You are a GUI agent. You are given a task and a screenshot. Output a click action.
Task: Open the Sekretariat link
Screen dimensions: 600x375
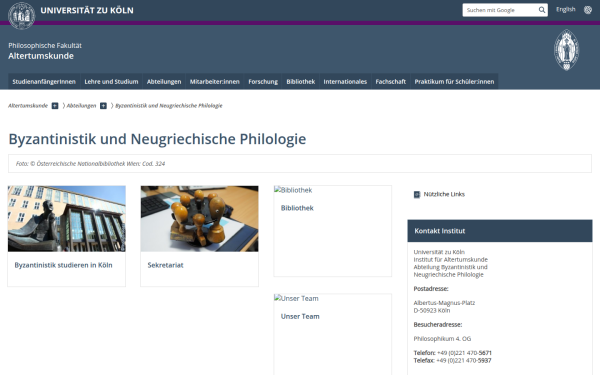[165, 265]
